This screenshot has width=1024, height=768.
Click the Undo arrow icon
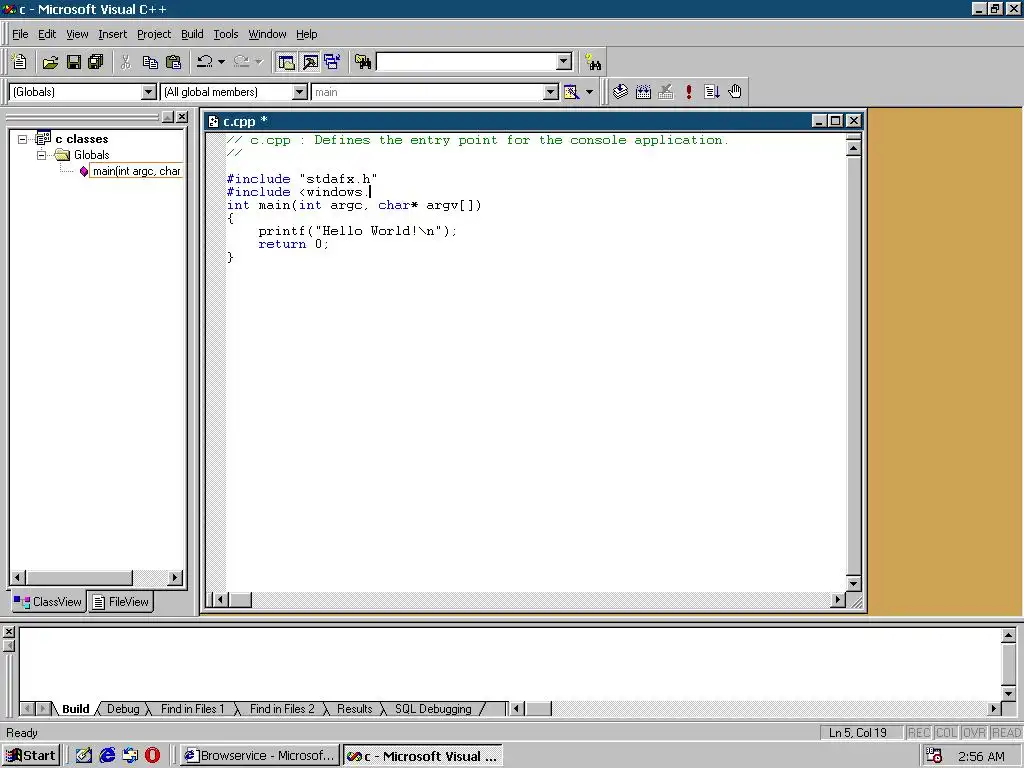tap(205, 62)
